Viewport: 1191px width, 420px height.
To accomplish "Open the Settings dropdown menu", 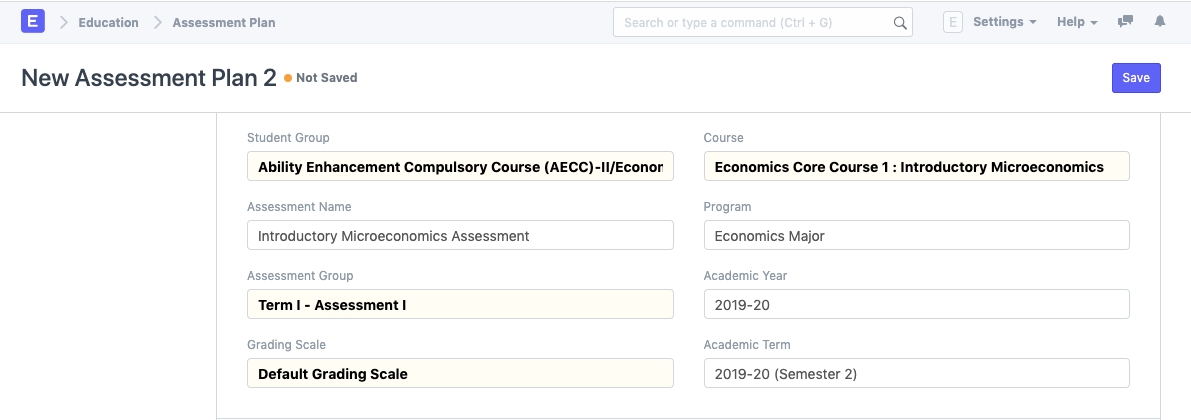I will click(x=1004, y=22).
